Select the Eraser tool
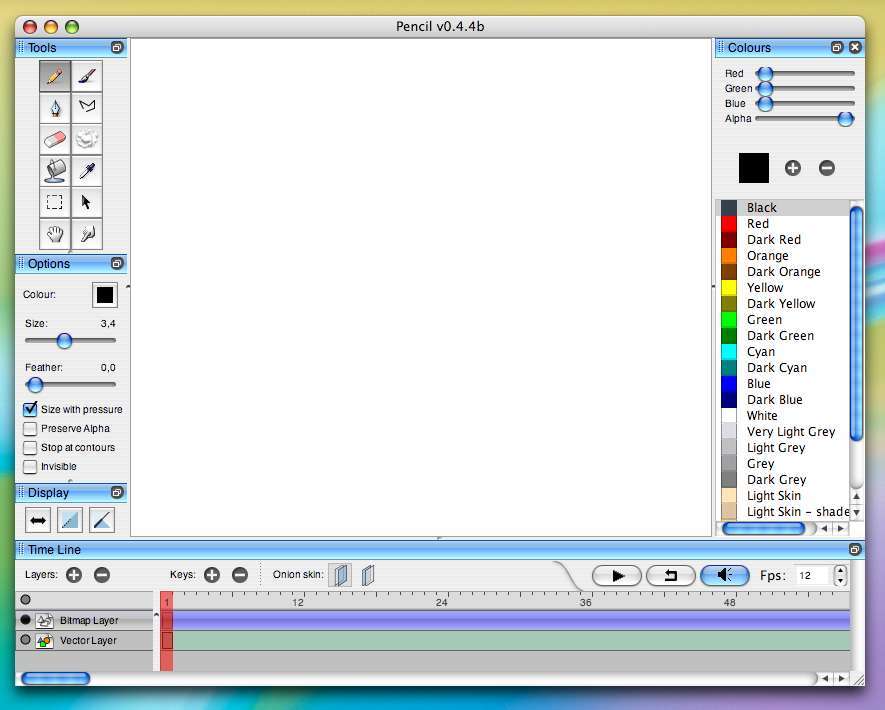Screen dimensions: 885x710 pyautogui.click(x=55, y=139)
